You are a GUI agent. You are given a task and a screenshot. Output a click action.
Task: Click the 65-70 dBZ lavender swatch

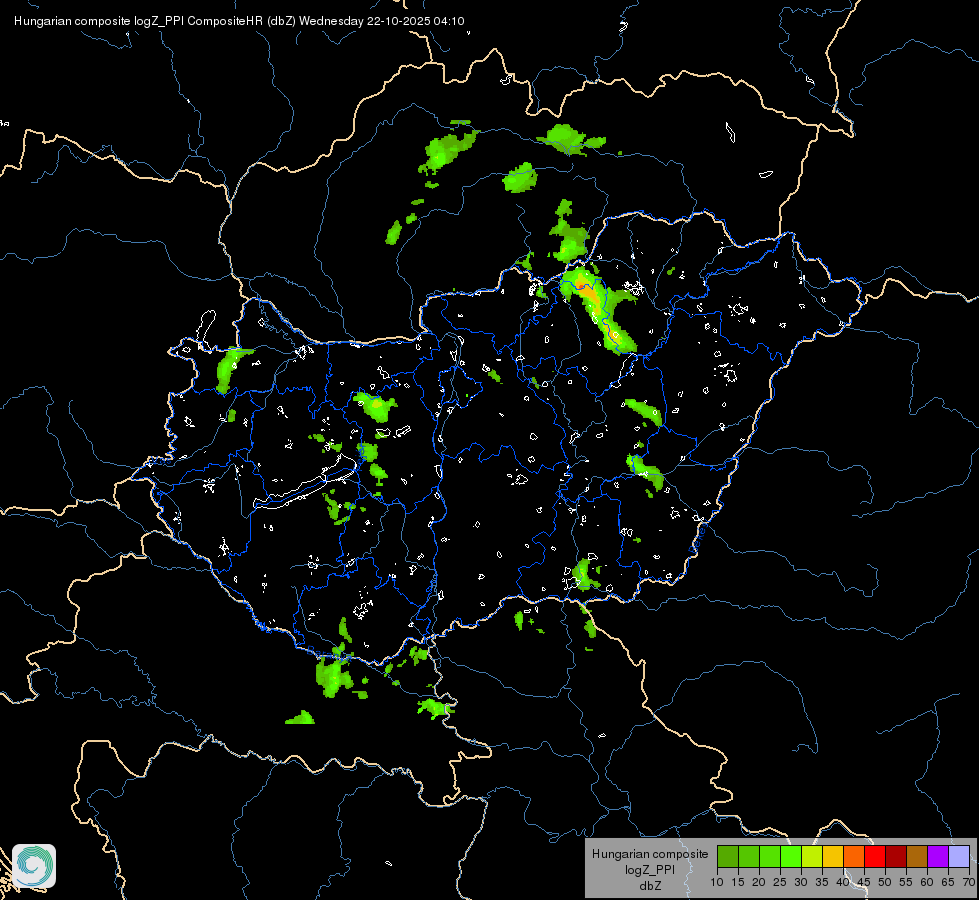[x=959, y=856]
